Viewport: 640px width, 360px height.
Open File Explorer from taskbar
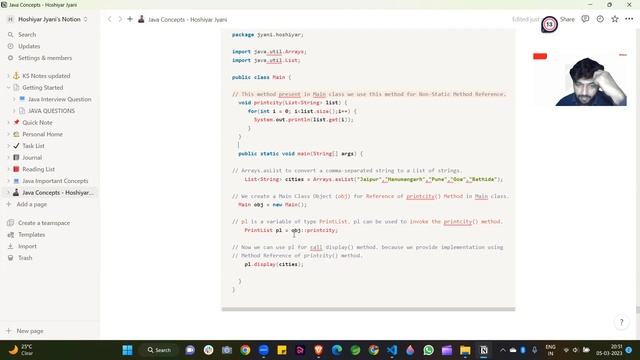(465, 350)
